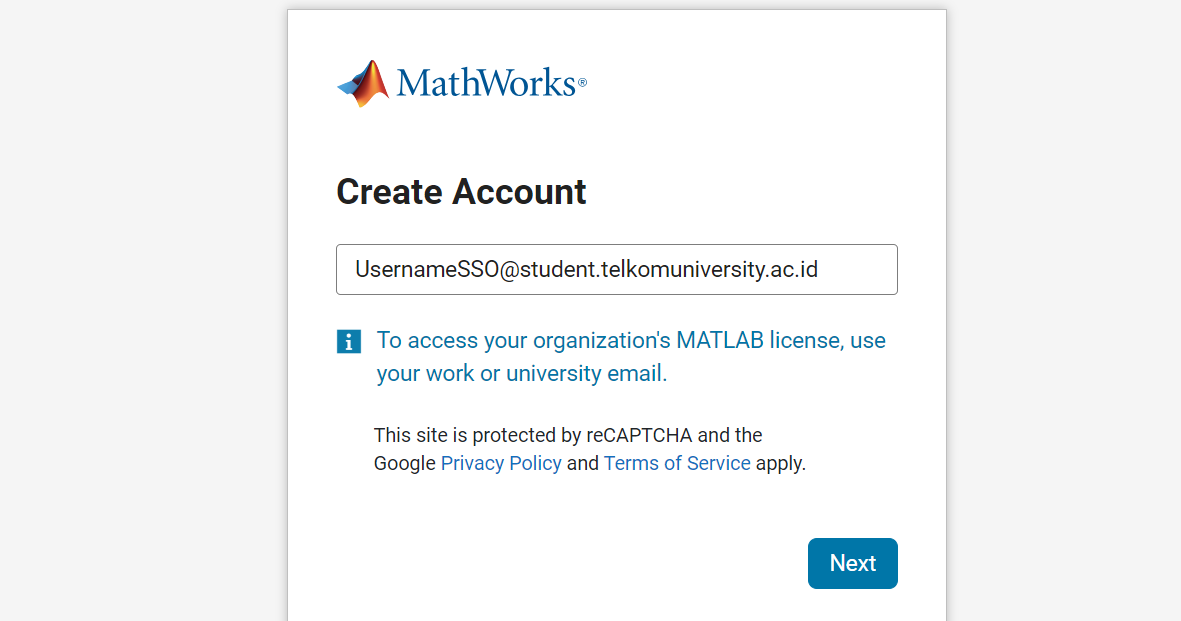
Task: Click the empty right end of email field
Action: coord(859,269)
